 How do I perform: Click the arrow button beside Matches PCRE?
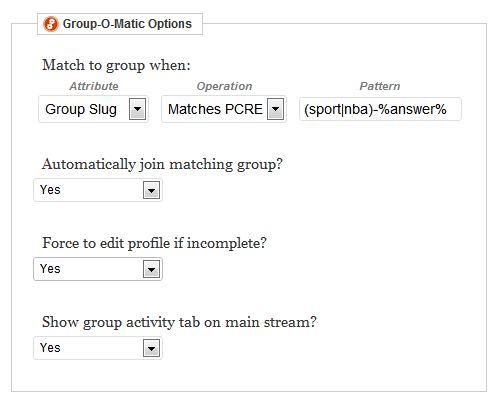tap(275, 109)
